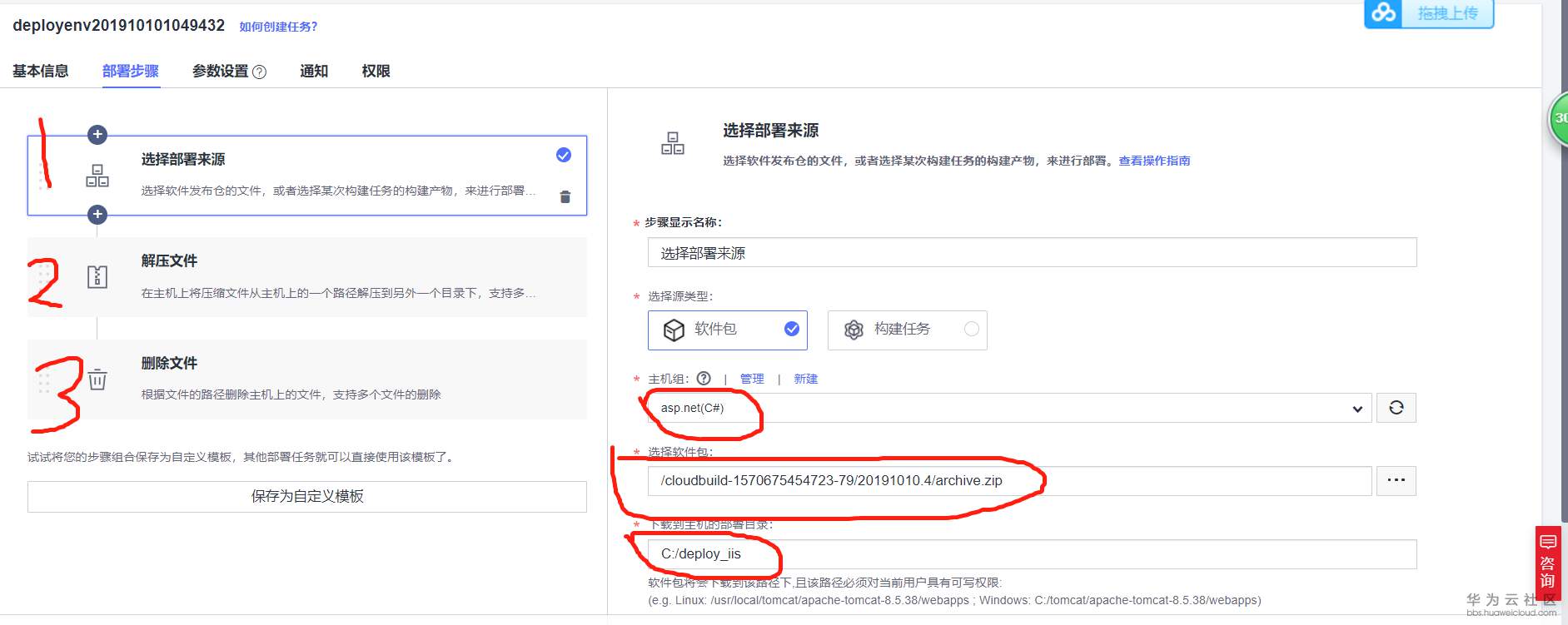Select 构建任务 as source type
The height and width of the screenshot is (625, 1568).
(907, 330)
